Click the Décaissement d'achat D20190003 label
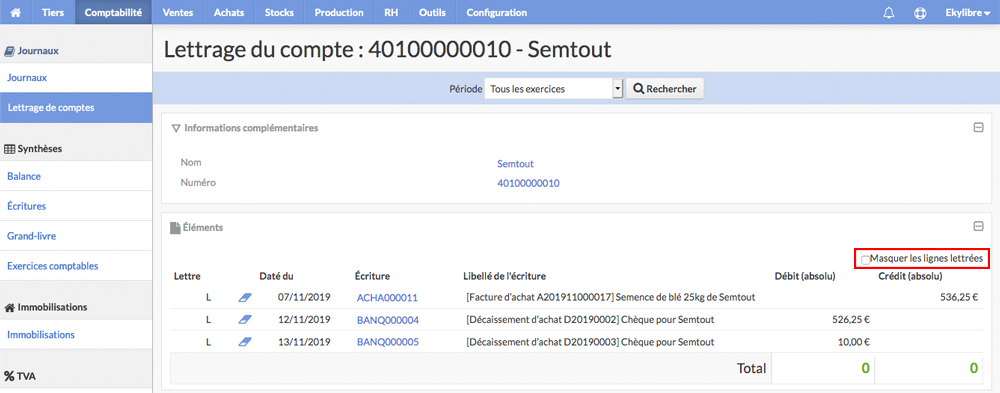 point(591,342)
